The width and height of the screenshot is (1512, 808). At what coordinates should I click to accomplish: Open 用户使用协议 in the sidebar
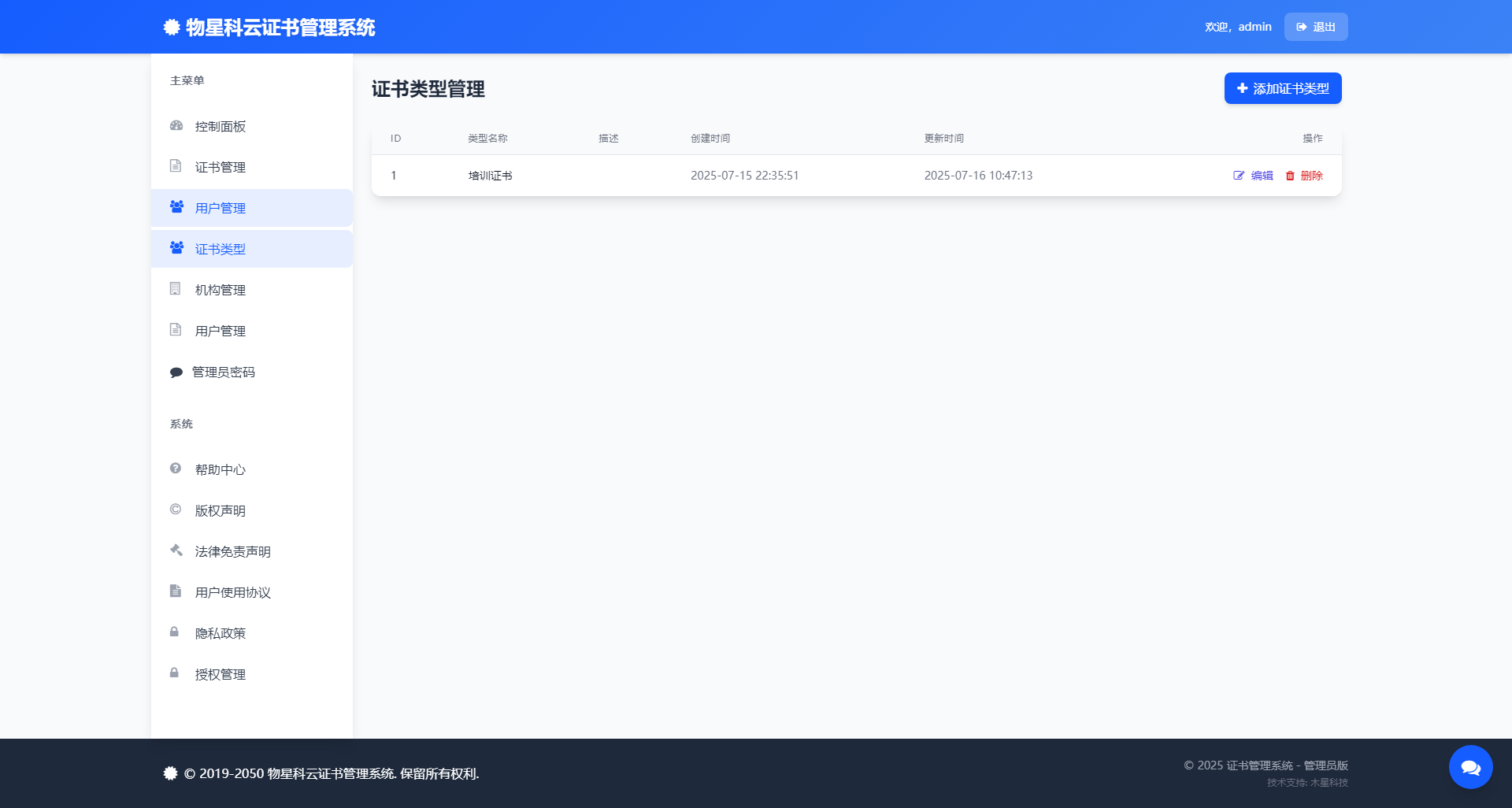(x=252, y=592)
